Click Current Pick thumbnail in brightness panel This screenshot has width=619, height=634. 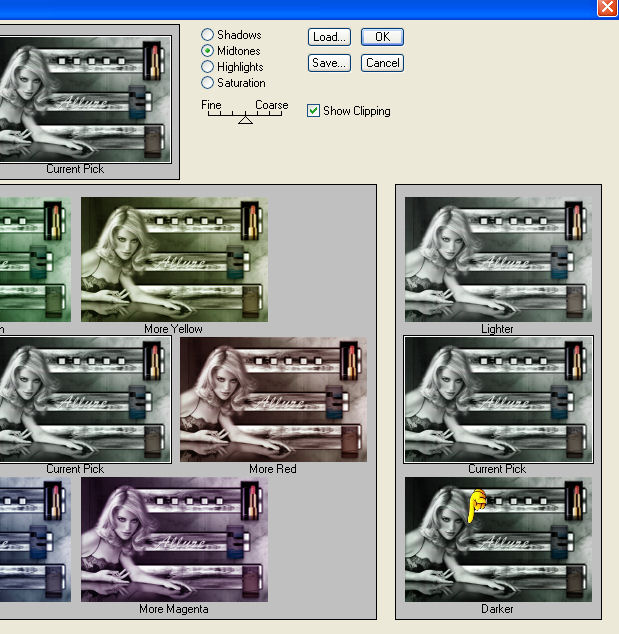point(498,399)
